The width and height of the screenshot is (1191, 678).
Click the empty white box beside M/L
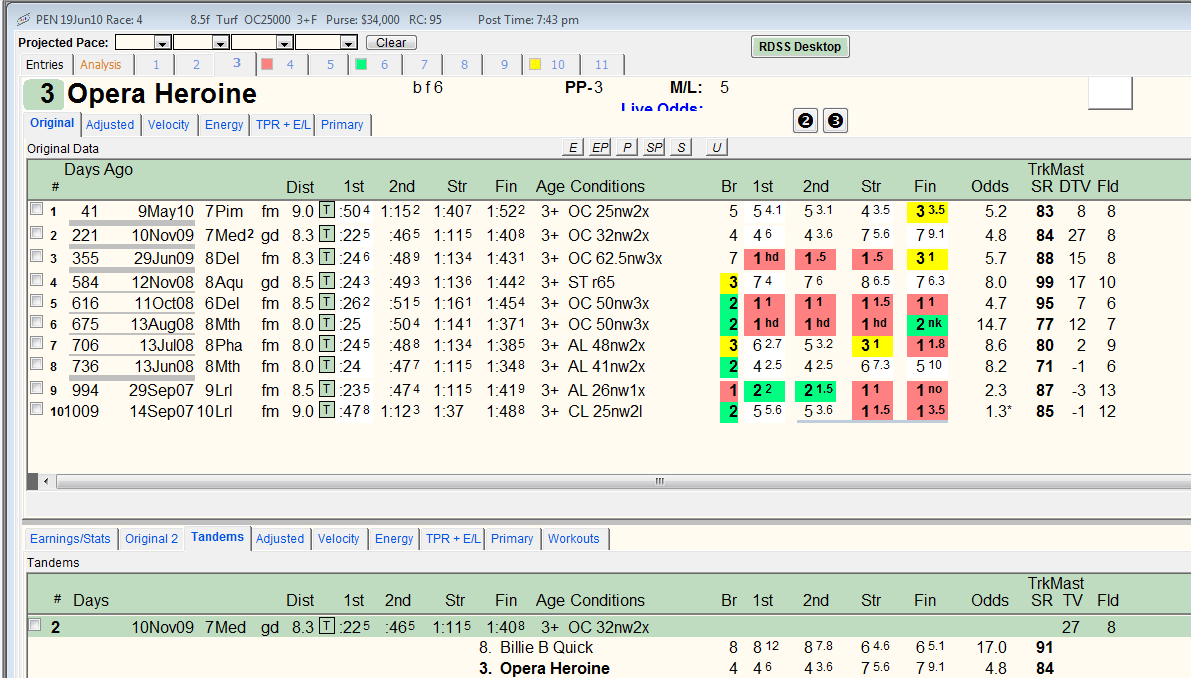pyautogui.click(x=1110, y=93)
